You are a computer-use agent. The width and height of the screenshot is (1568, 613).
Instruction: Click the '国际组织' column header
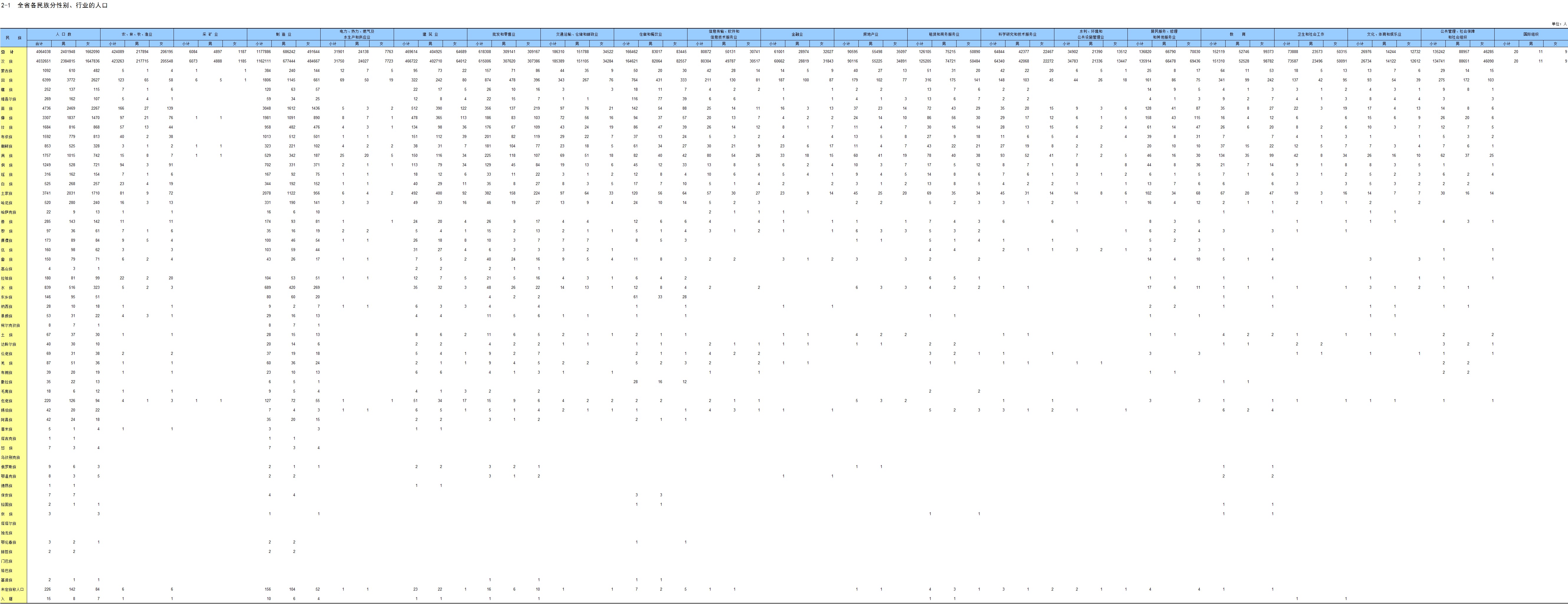click(x=1530, y=34)
